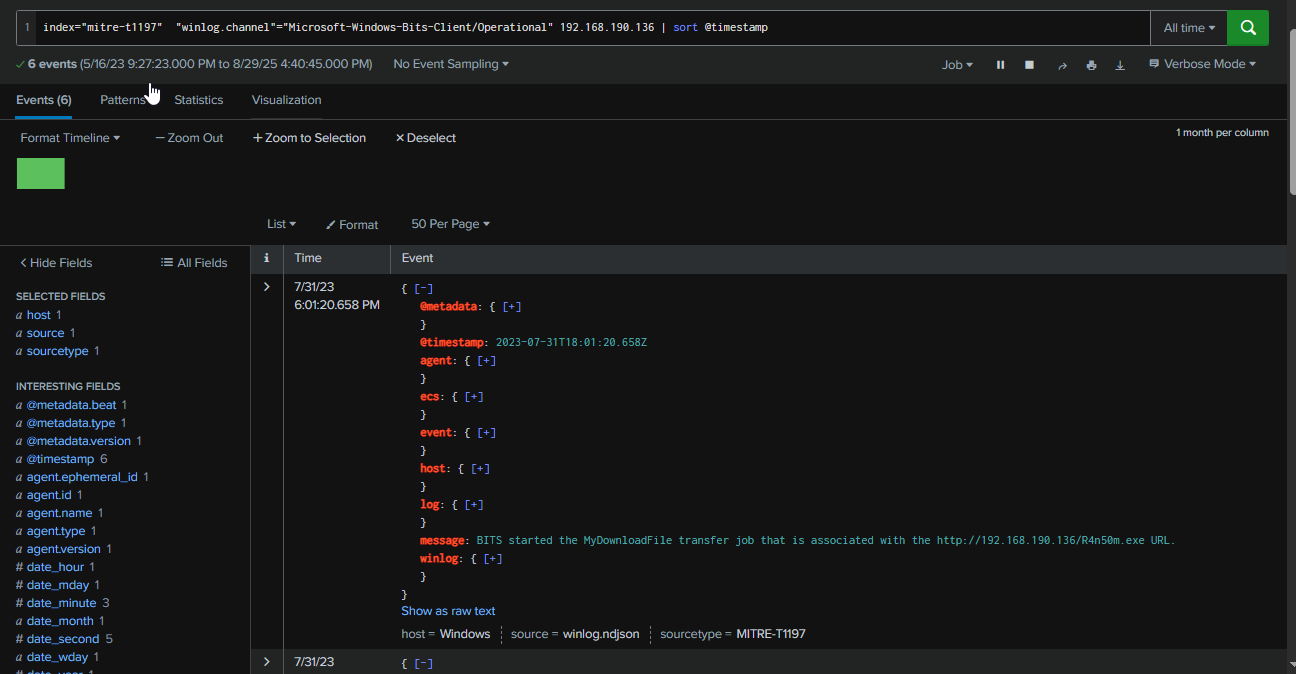
Task: Expand the winlog JSON node
Action: tap(492, 559)
